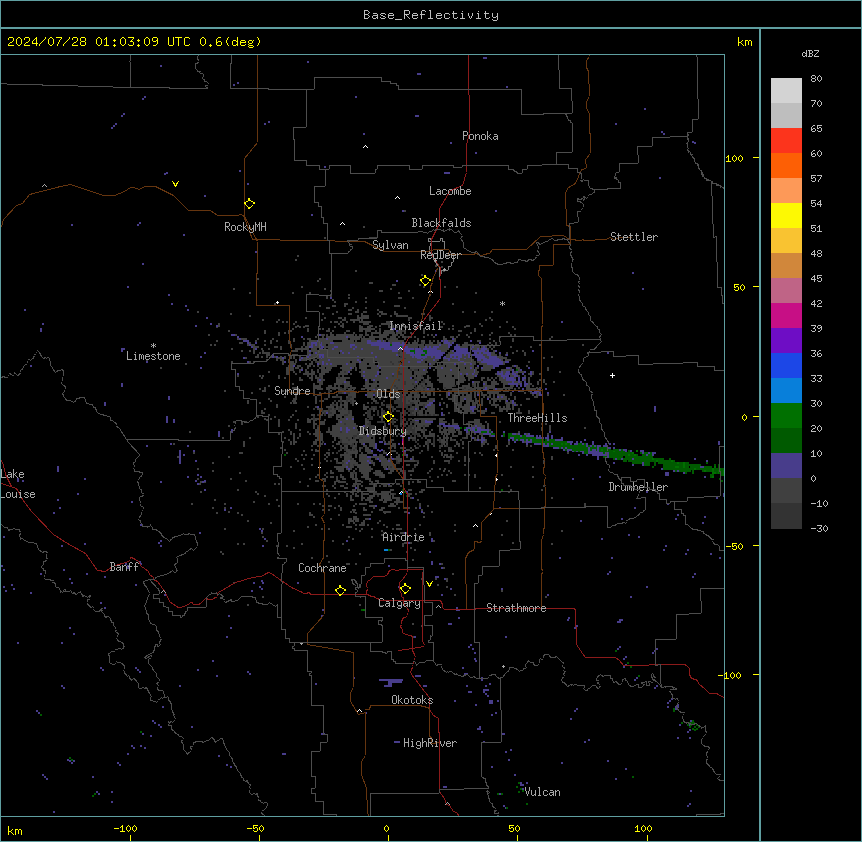
Task: Select the Calgary city label
Action: tap(399, 603)
